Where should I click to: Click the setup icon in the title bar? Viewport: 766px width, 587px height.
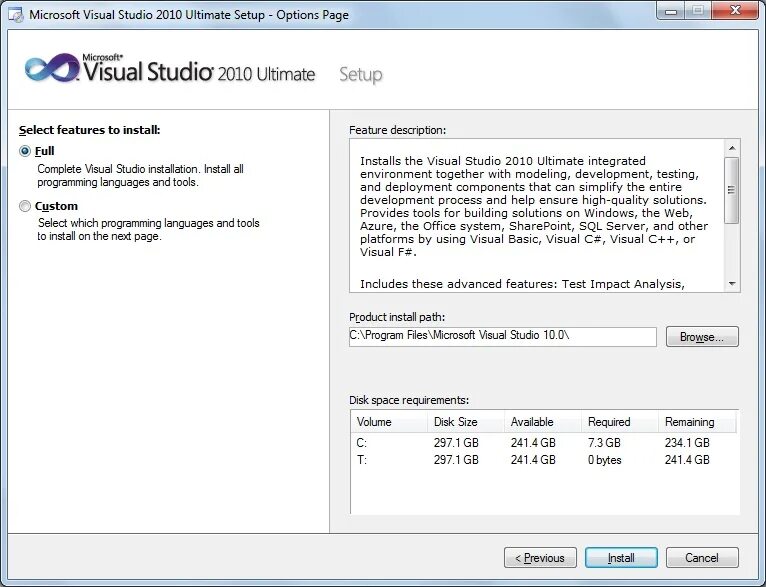click(x=17, y=15)
